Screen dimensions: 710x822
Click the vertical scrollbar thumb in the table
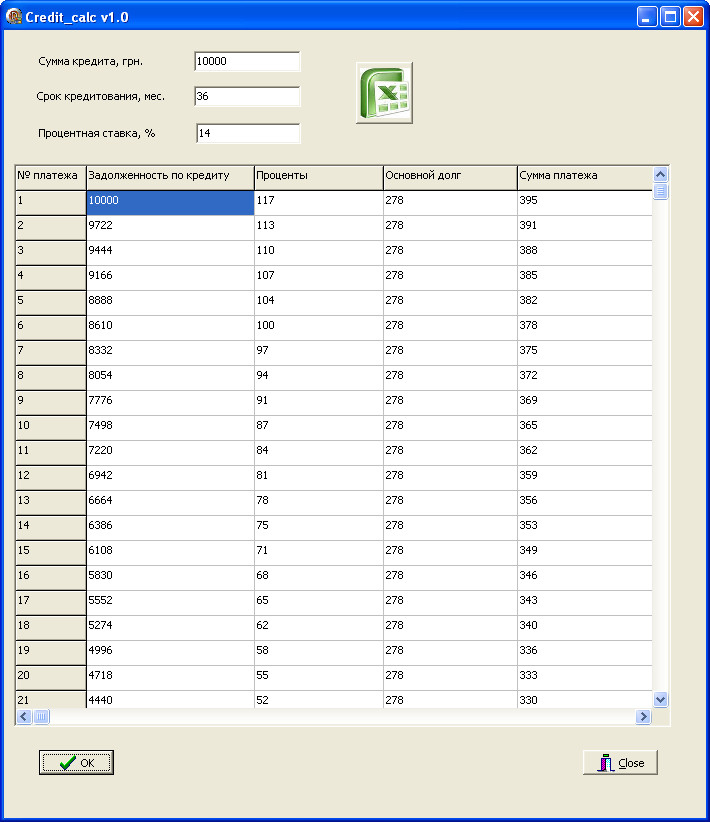(660, 191)
